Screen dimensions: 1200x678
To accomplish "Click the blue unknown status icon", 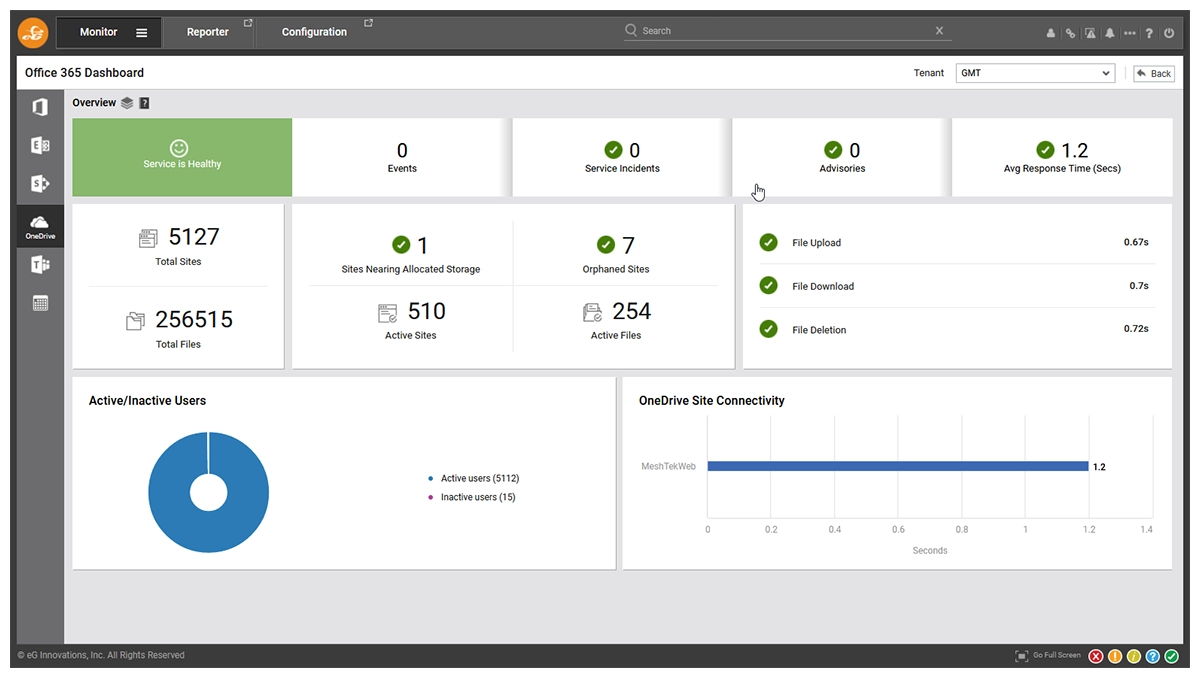I will point(1153,656).
